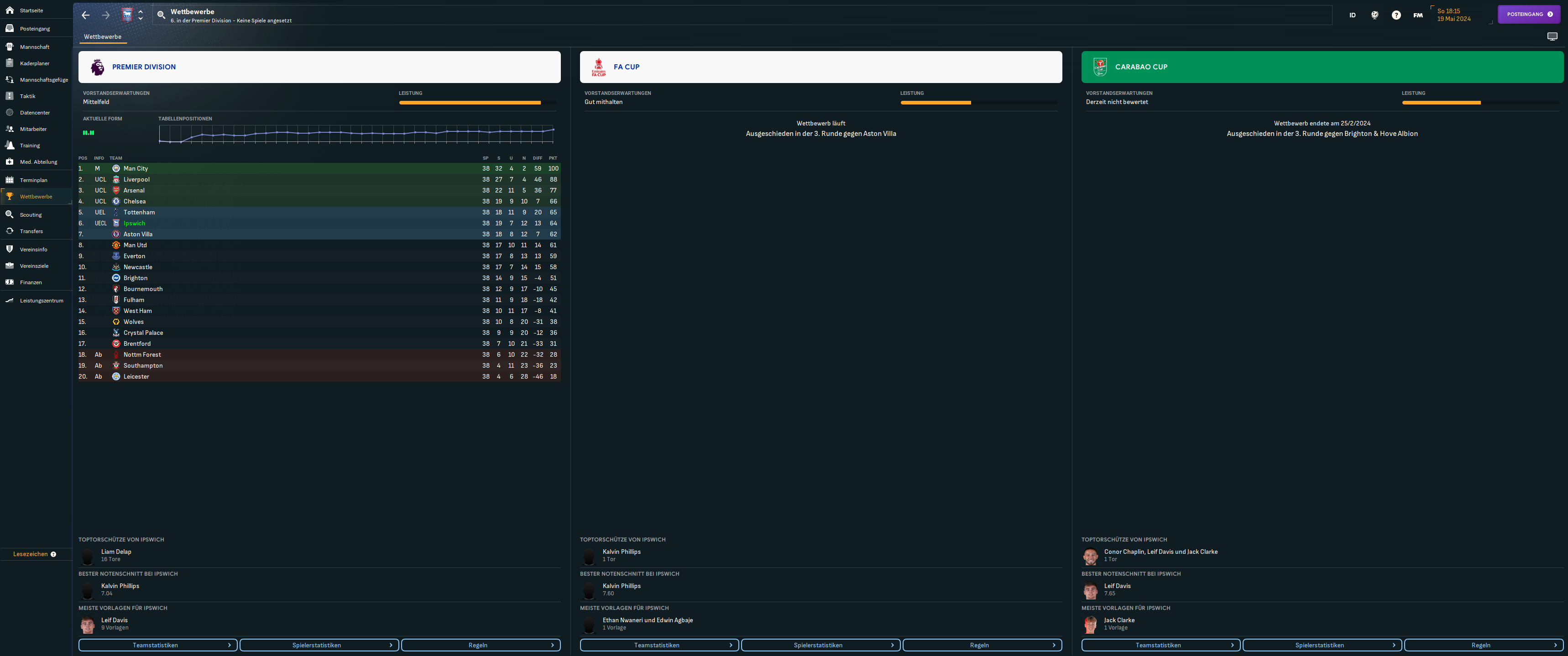
Task: Open Mannschaft shirt icon in sidebar
Action: [x=10, y=47]
